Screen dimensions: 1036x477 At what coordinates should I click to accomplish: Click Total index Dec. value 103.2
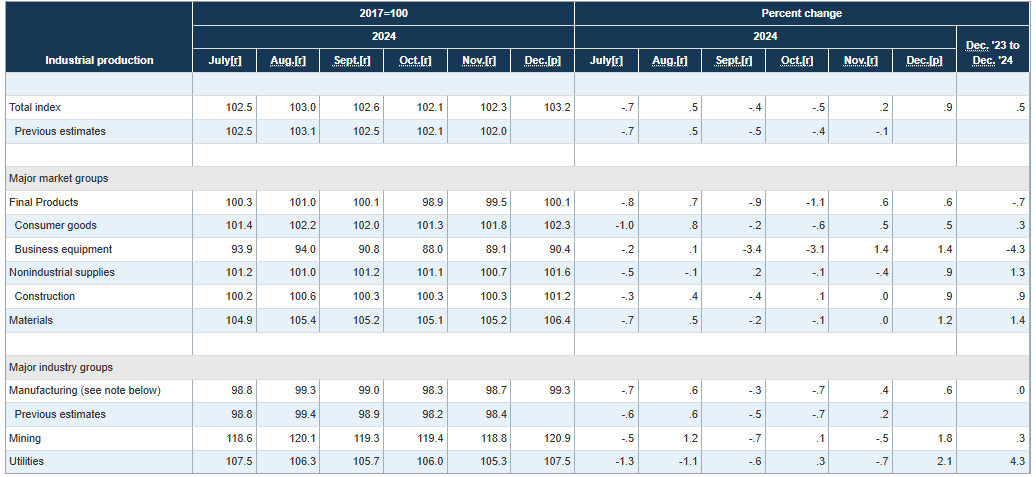[554, 107]
